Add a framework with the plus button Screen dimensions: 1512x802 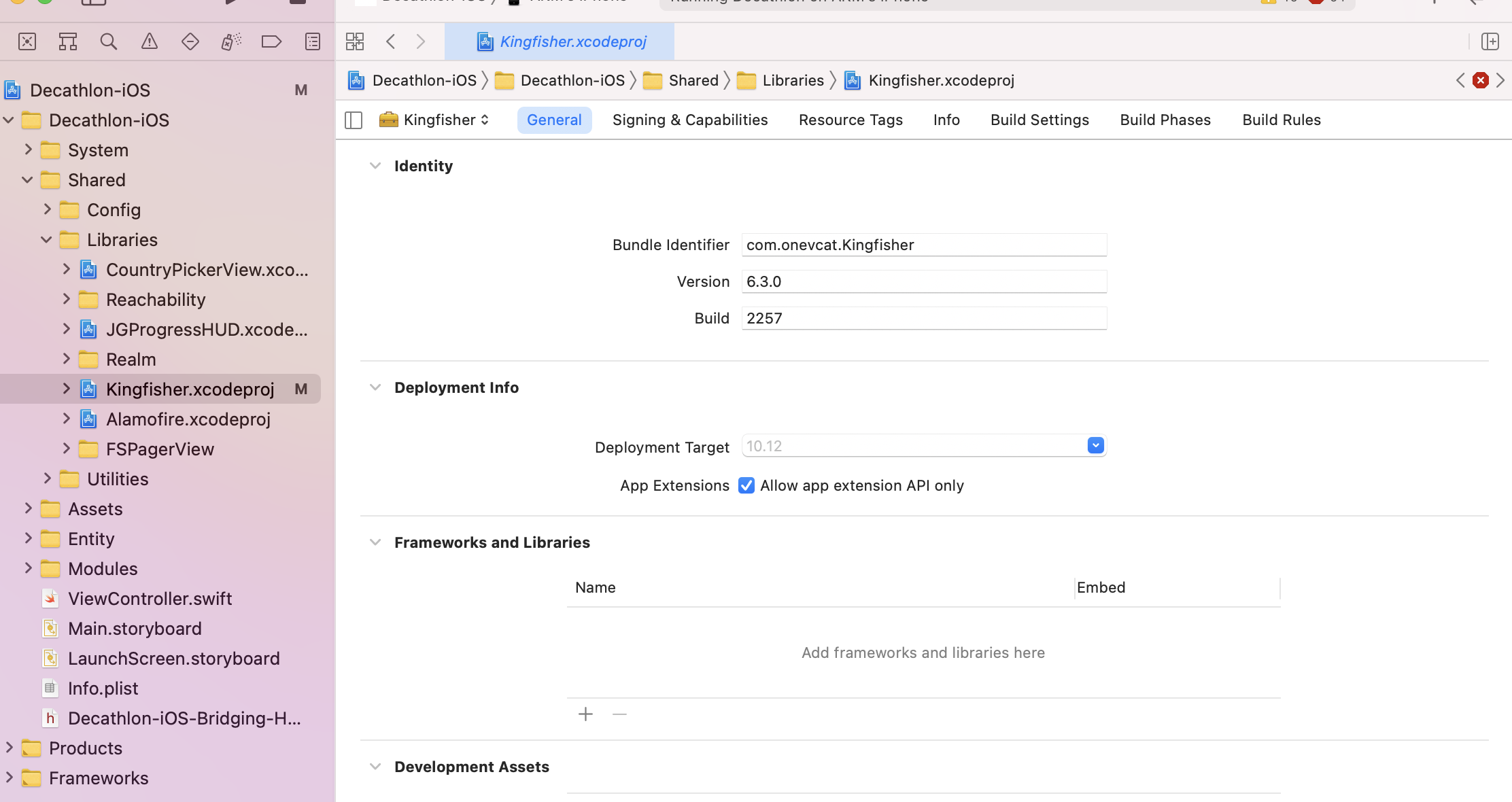(x=585, y=714)
